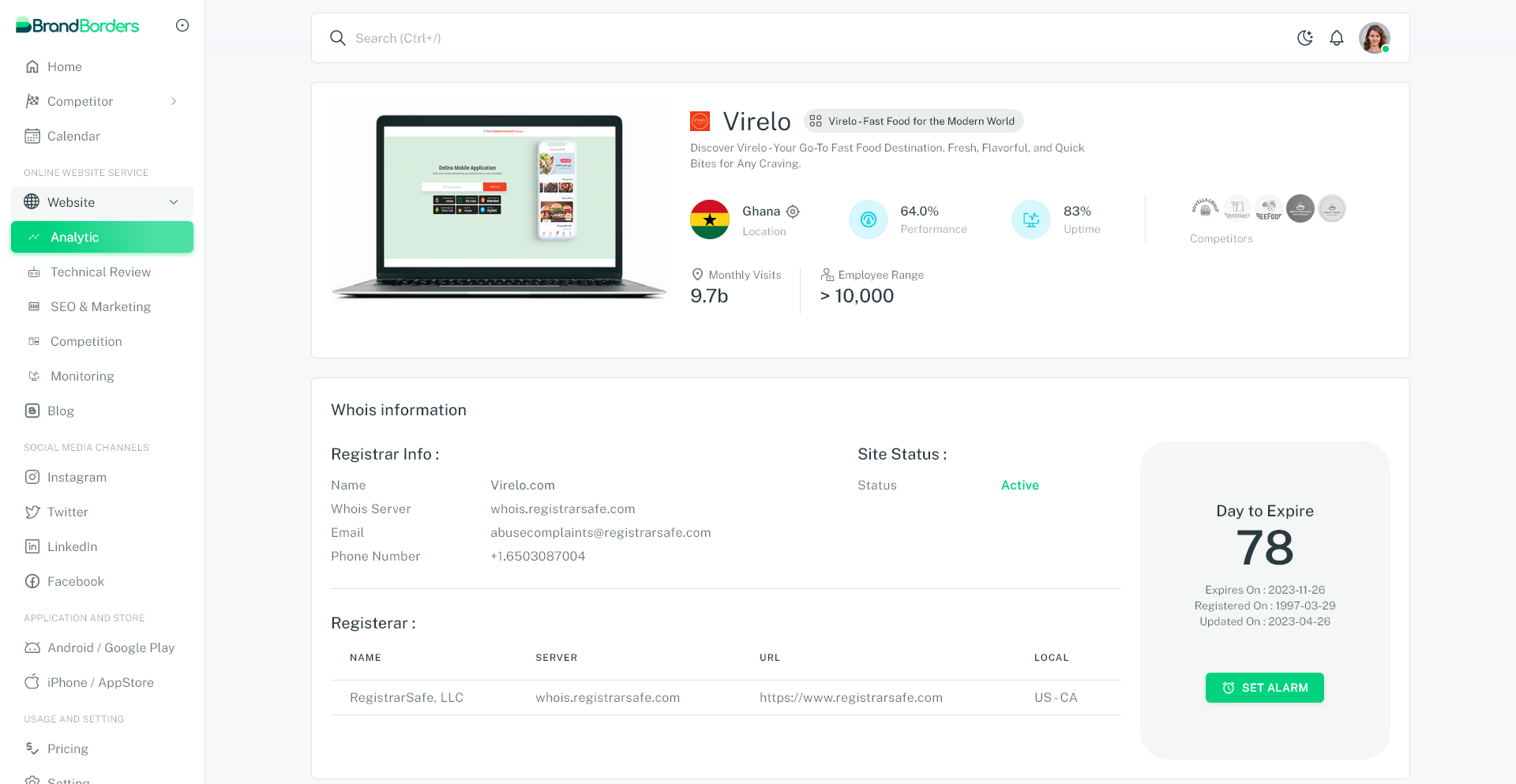
Task: Collapse the Website dropdown chevron
Action: click(x=174, y=202)
